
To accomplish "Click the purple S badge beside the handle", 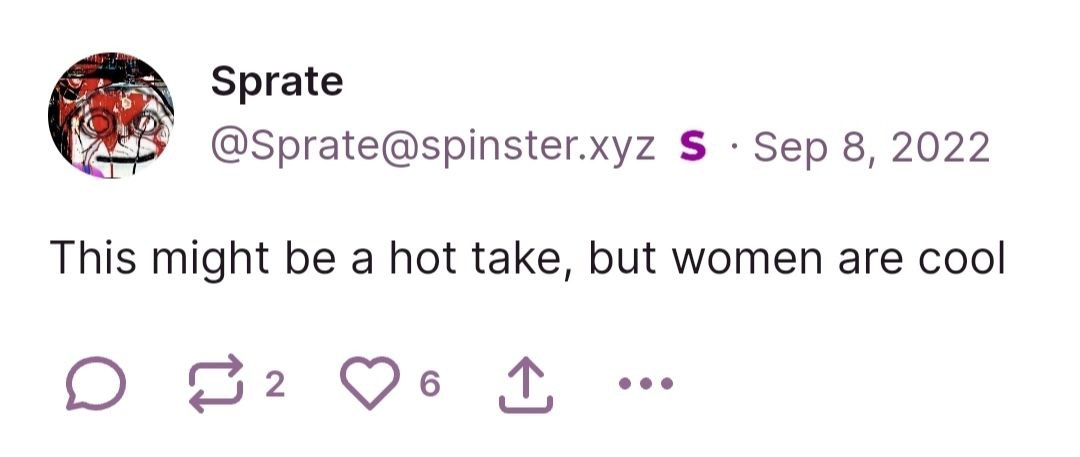I will point(692,147).
